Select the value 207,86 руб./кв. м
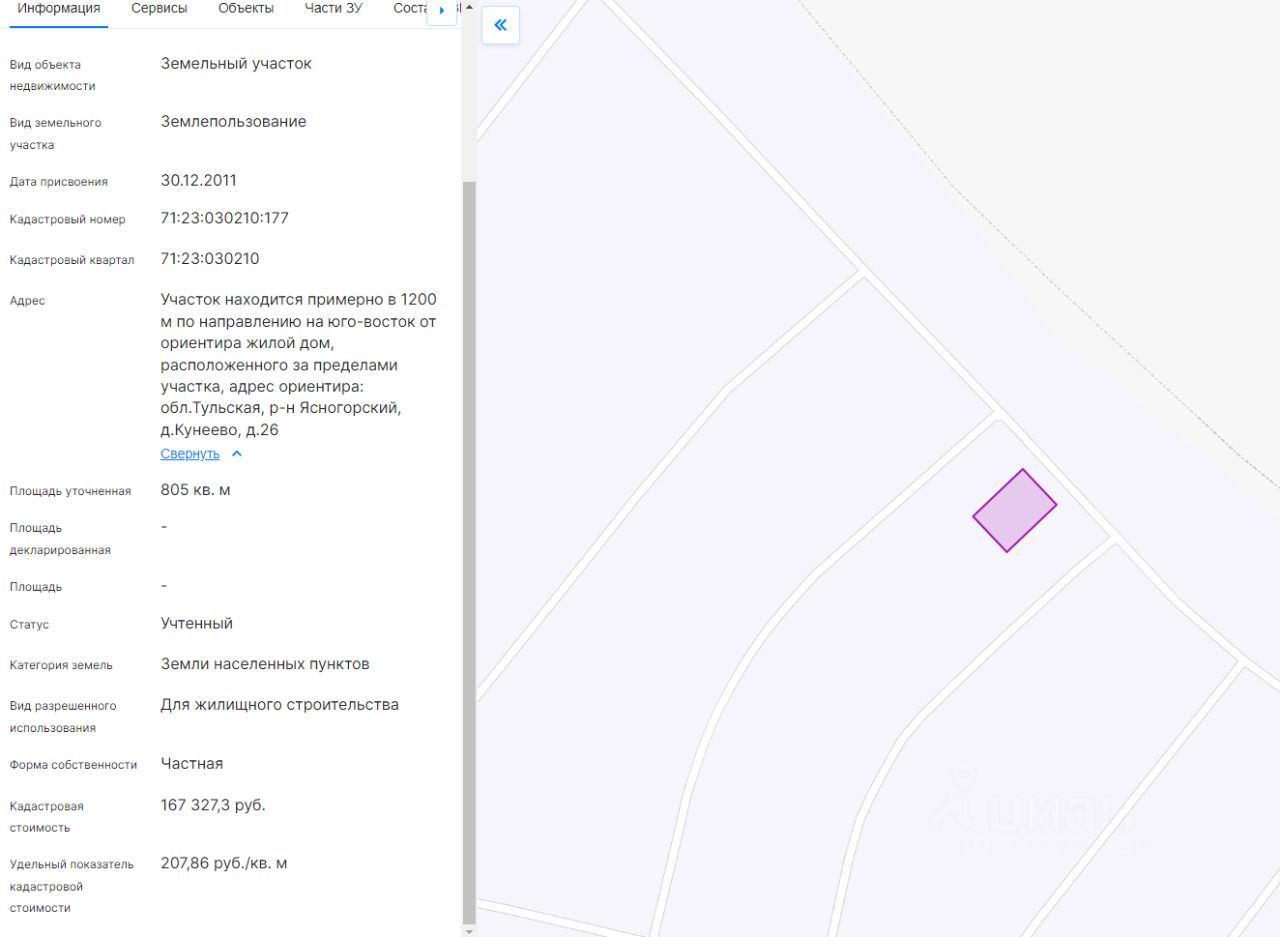This screenshot has height=937, width=1280. [224, 863]
